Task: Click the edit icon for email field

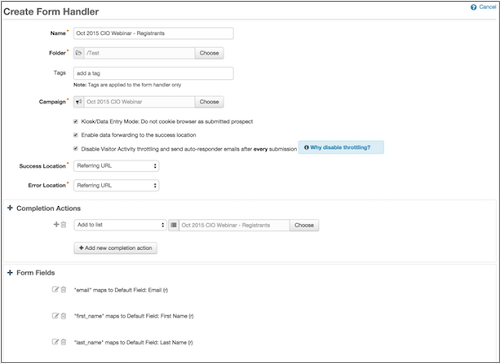Action: [55, 289]
